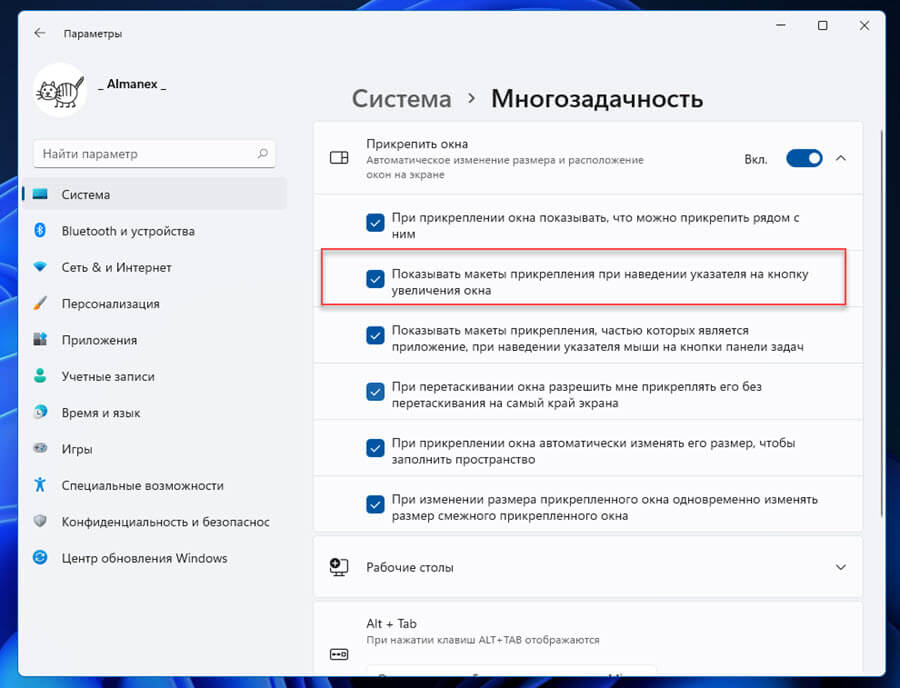Click the 'Alt + Tab' section title
The width and height of the screenshot is (900, 688).
[391, 623]
